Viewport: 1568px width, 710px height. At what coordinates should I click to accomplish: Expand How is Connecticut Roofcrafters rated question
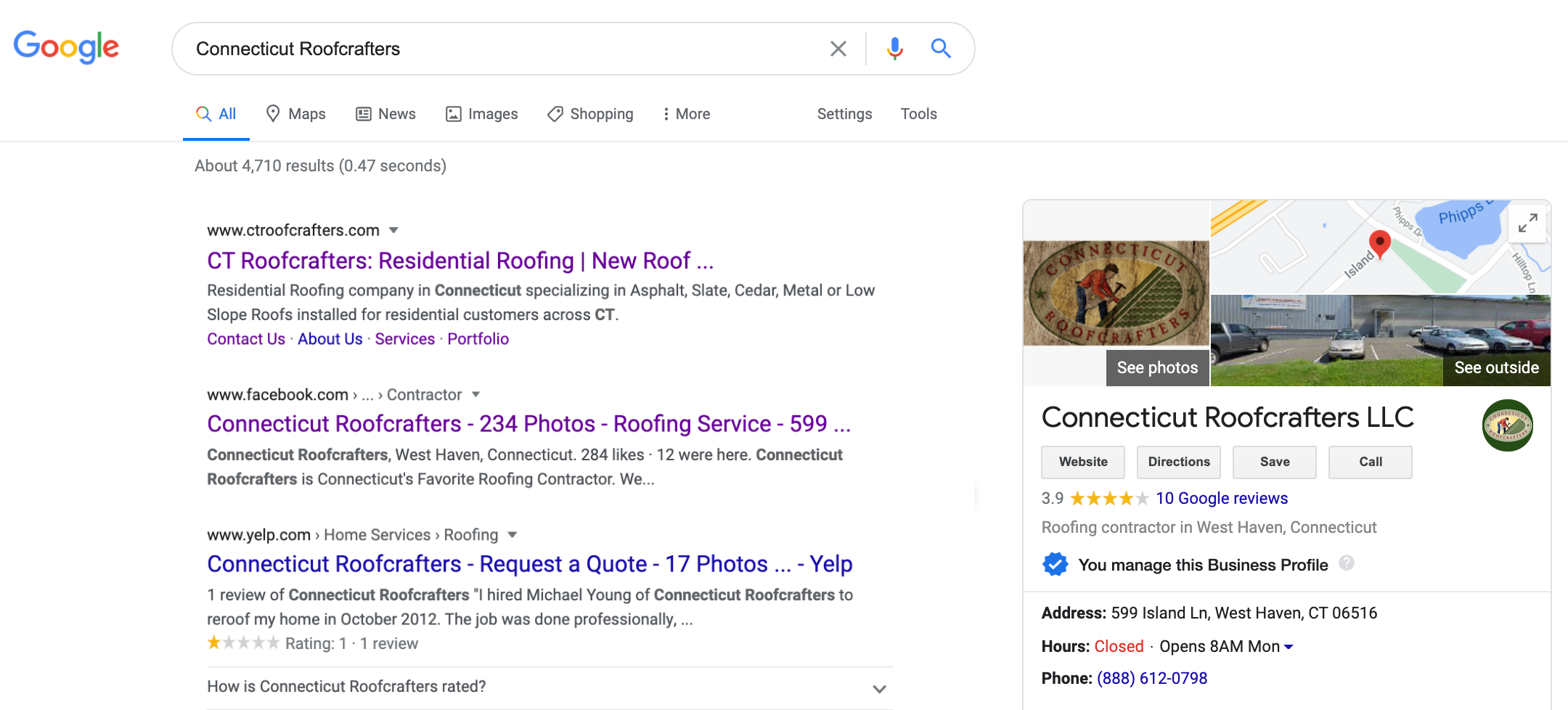tap(550, 687)
